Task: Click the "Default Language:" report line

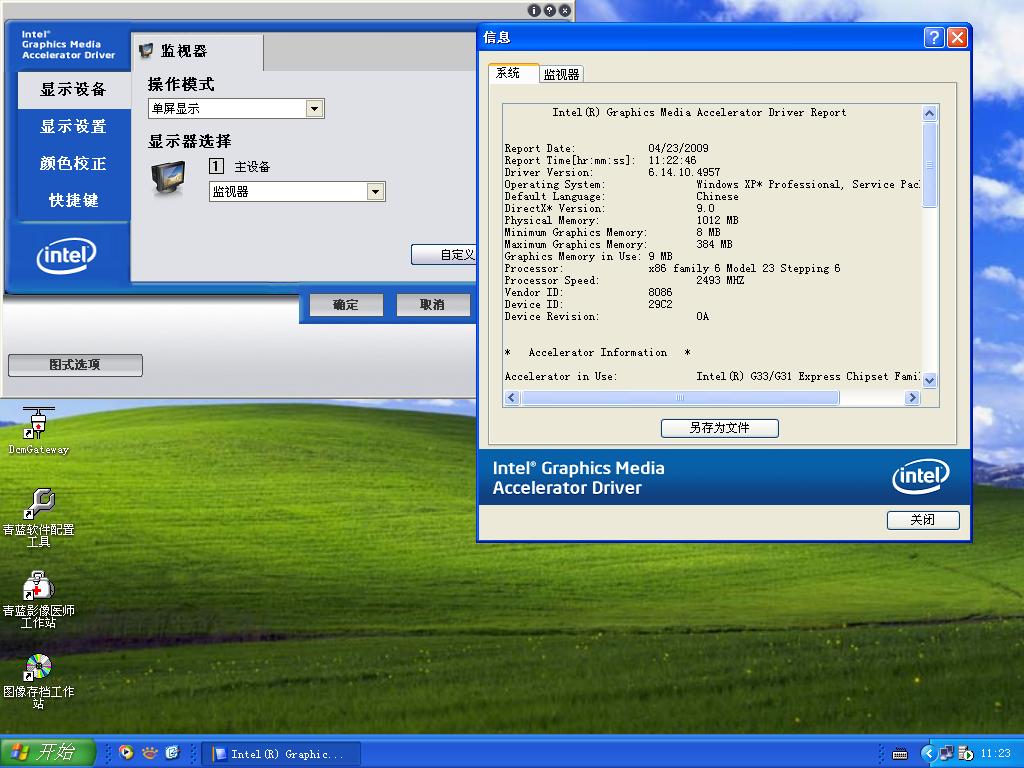Action: click(x=621, y=196)
